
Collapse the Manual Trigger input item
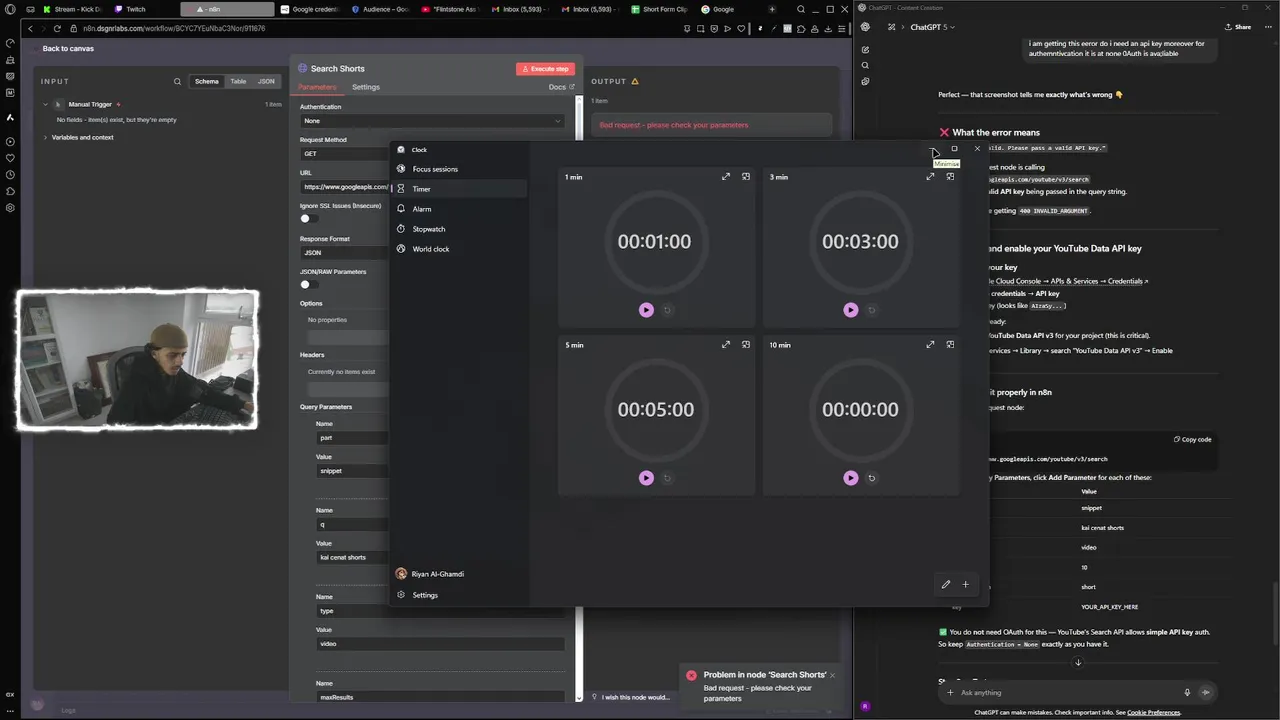(x=45, y=104)
